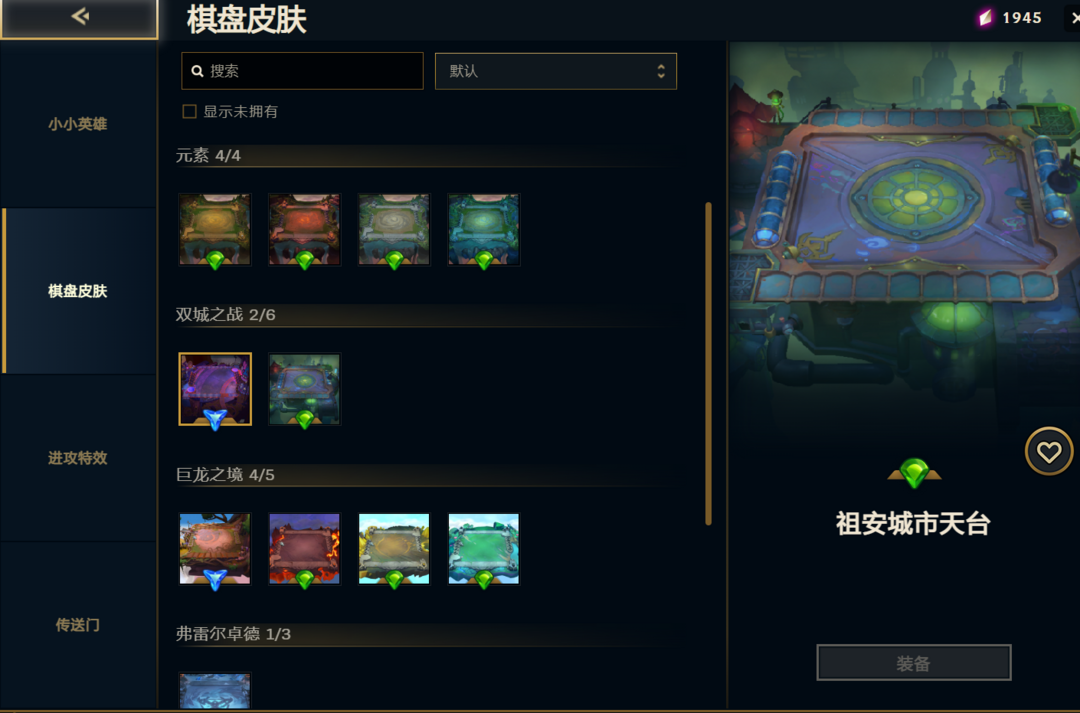Select the red 元素 arena skin
The width and height of the screenshot is (1080, 713).
[304, 229]
